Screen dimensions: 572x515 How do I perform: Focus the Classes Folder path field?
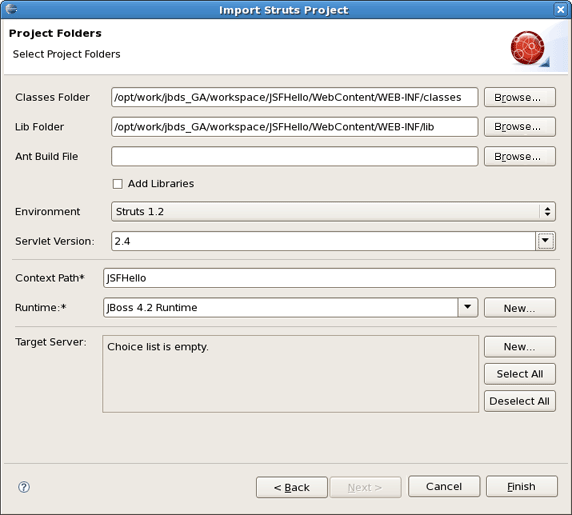(x=294, y=97)
